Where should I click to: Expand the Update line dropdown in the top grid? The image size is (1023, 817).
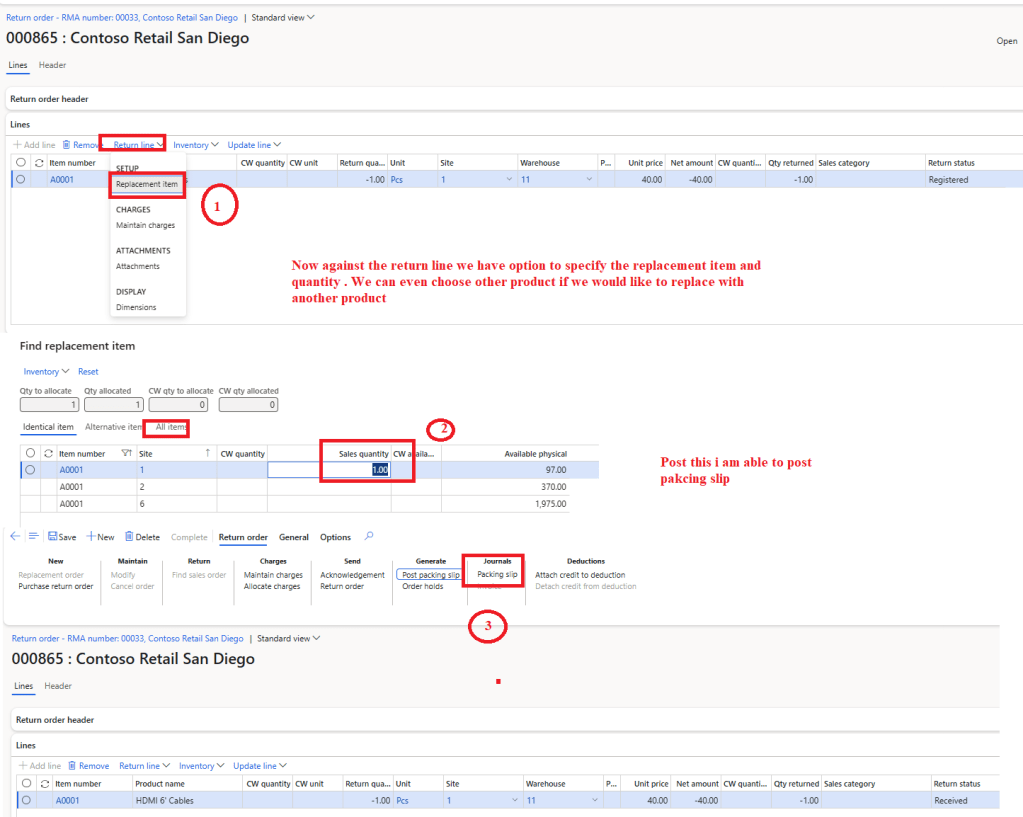tap(254, 145)
